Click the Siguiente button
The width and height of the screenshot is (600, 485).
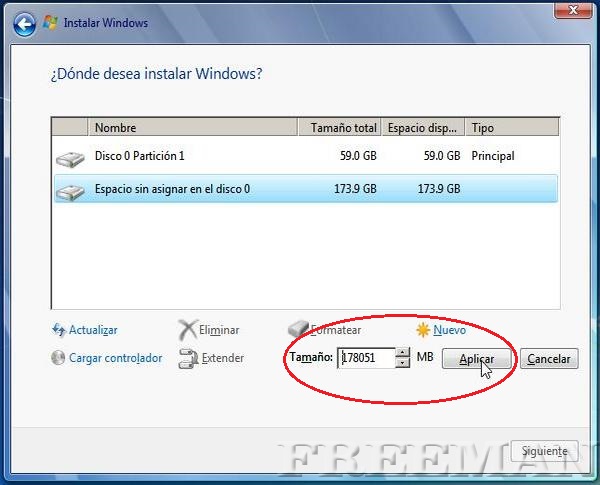[545, 451]
